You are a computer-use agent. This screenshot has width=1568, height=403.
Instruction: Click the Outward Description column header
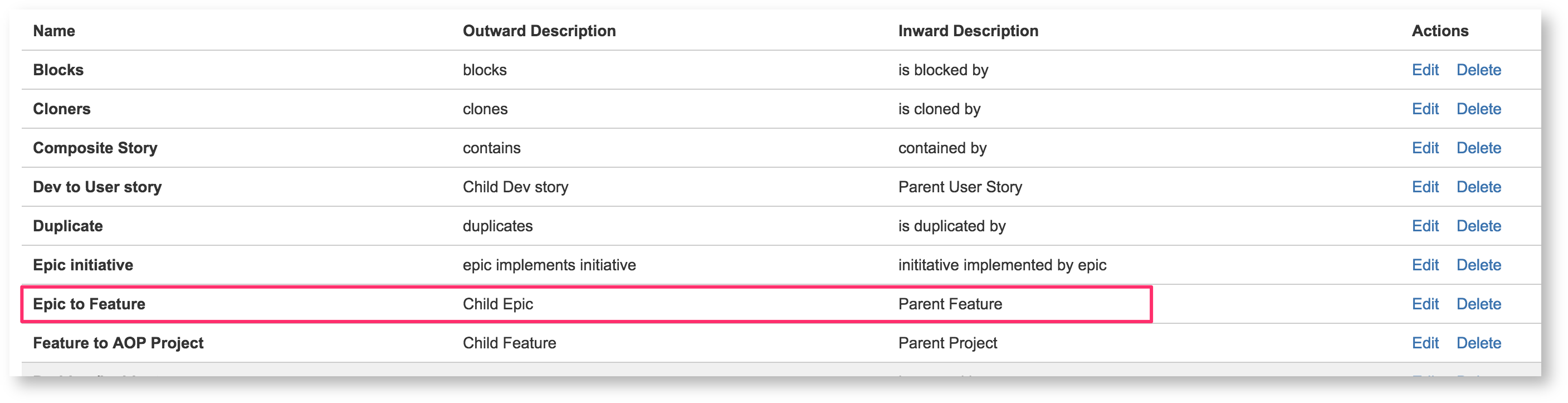point(539,31)
